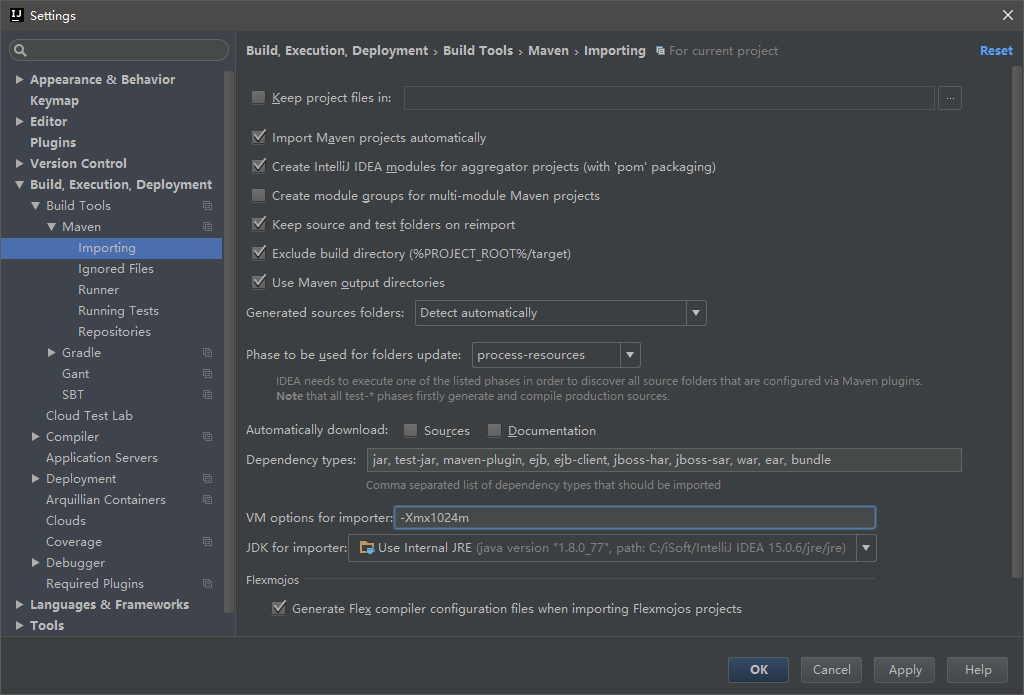Open Running Tests under Maven

118,311
